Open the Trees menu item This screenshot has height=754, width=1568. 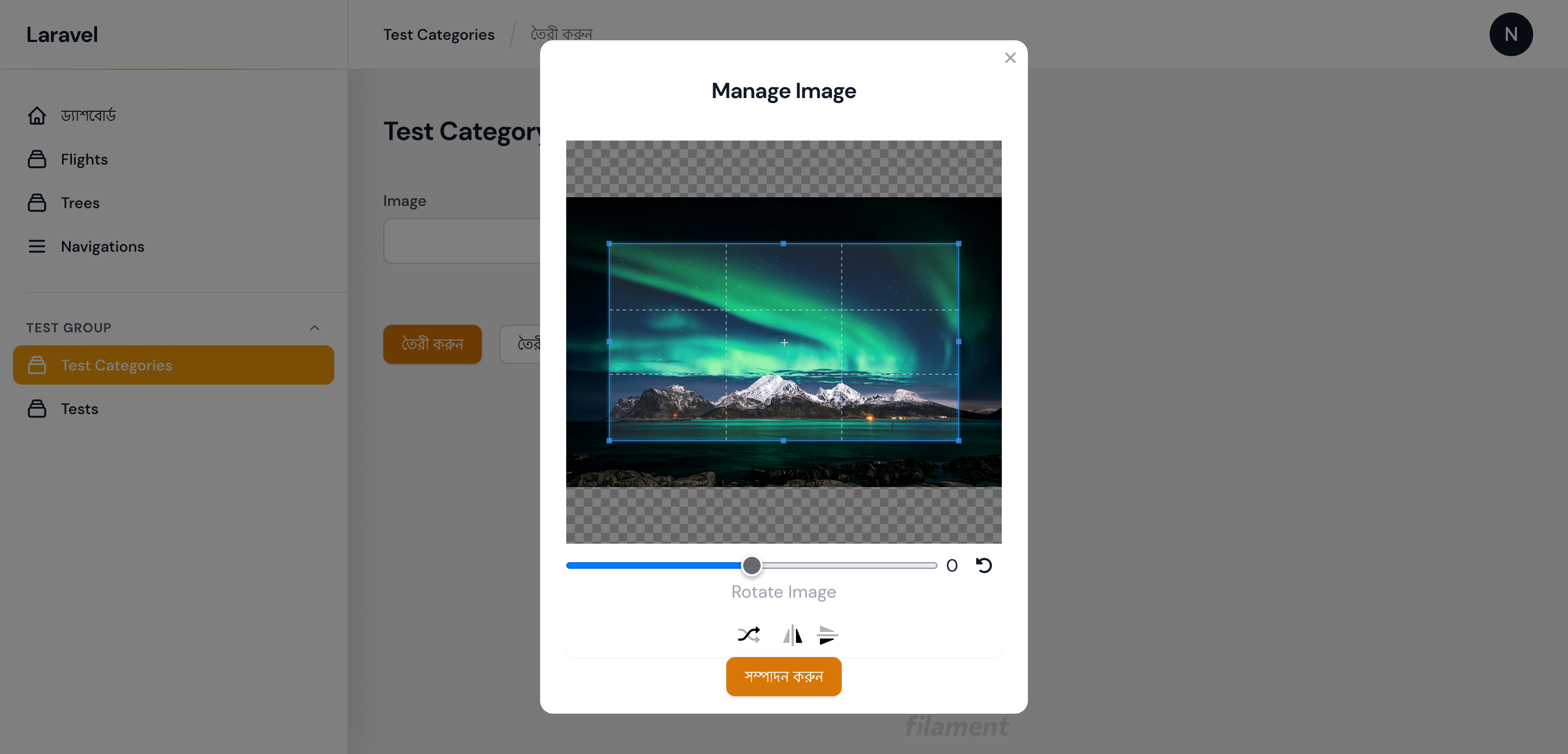tap(79, 203)
